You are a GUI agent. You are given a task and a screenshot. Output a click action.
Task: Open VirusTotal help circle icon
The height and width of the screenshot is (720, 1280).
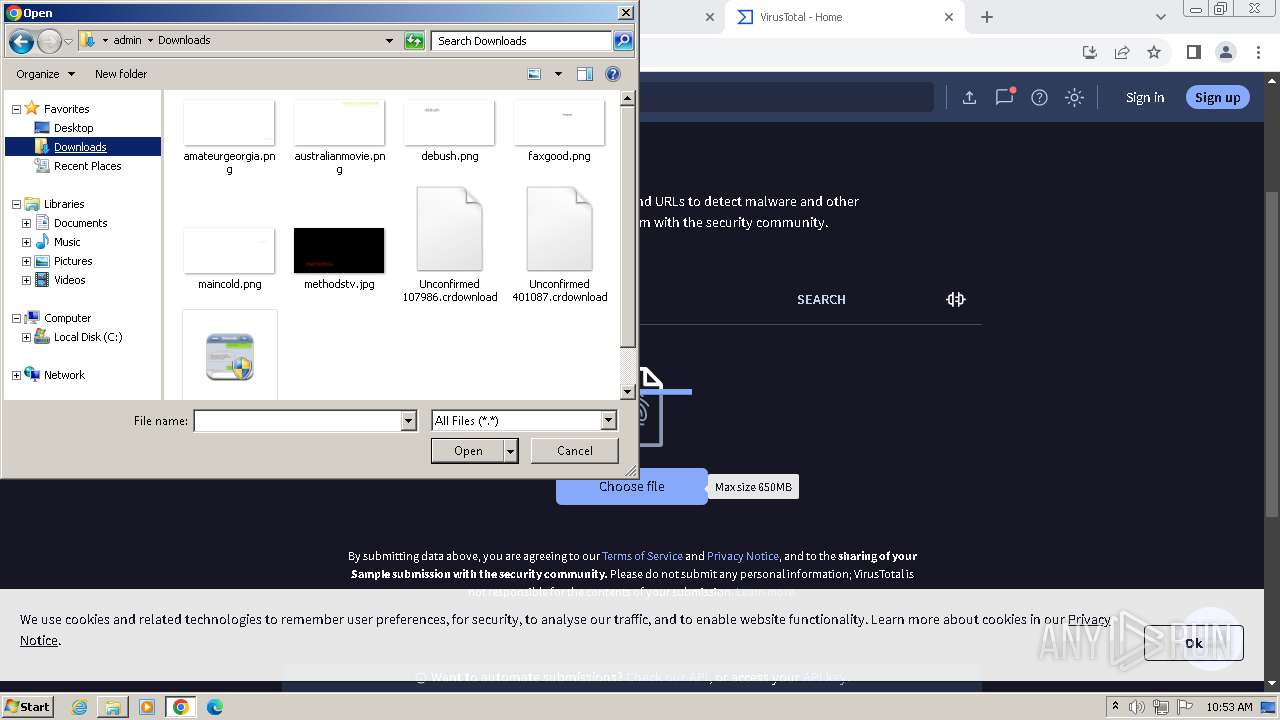(1039, 97)
